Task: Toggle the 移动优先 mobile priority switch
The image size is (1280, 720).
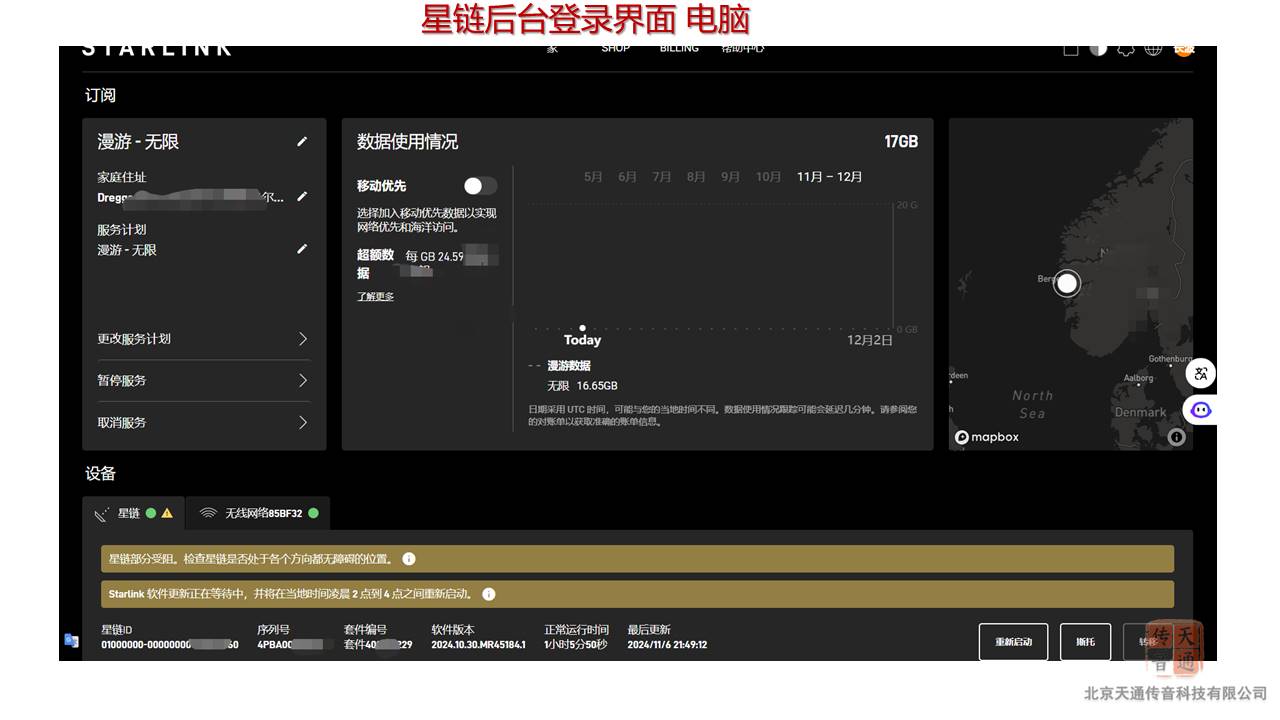Action: [x=480, y=186]
